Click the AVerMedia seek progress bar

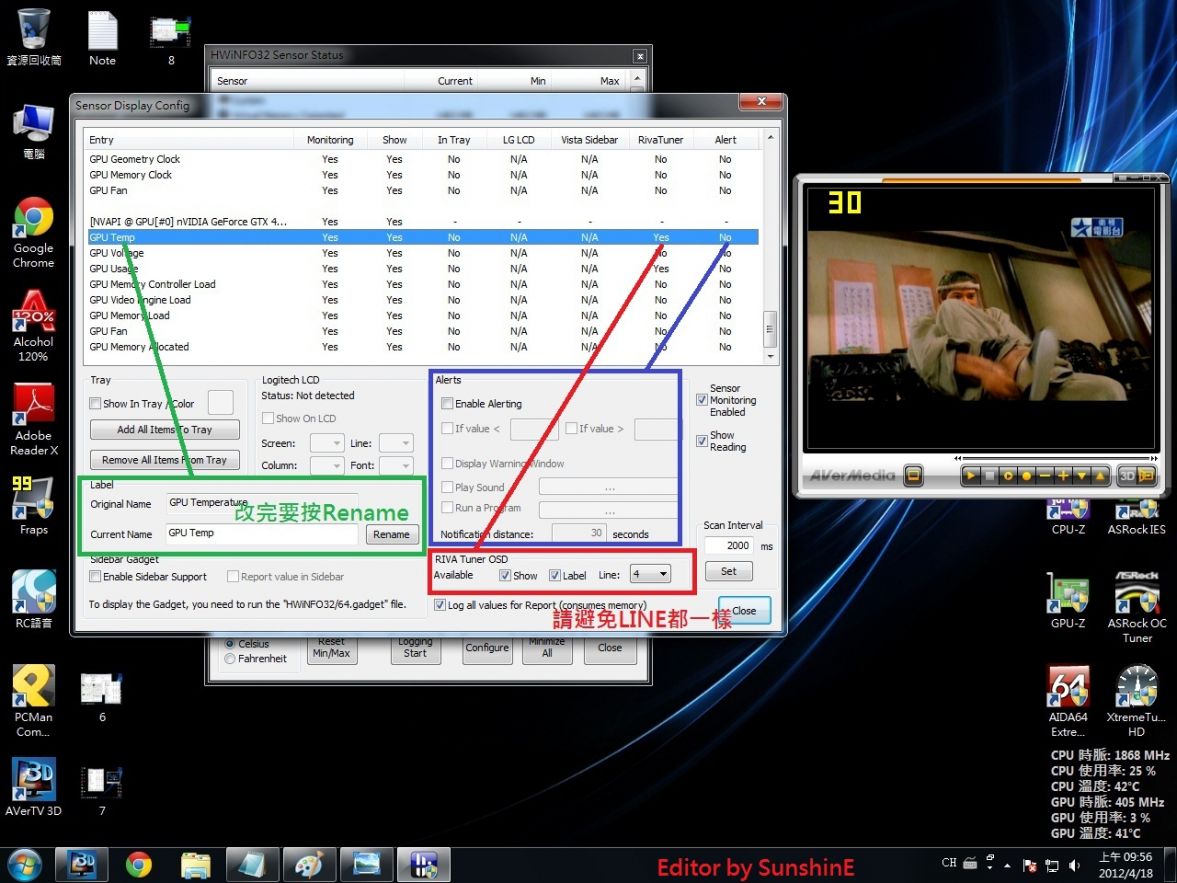(1055, 458)
